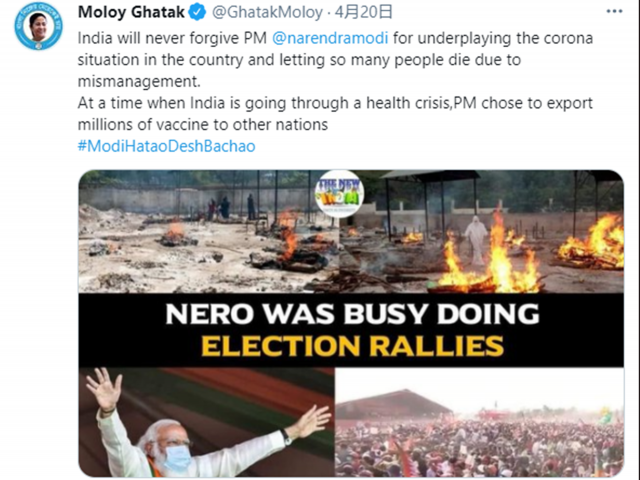Open the Moloy Ghatak display name
Image resolution: width=640 pixels, height=480 pixels.
pos(131,12)
